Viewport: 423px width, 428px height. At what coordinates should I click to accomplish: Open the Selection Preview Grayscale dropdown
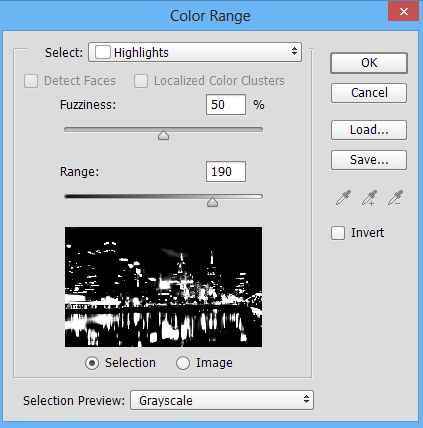pos(222,400)
